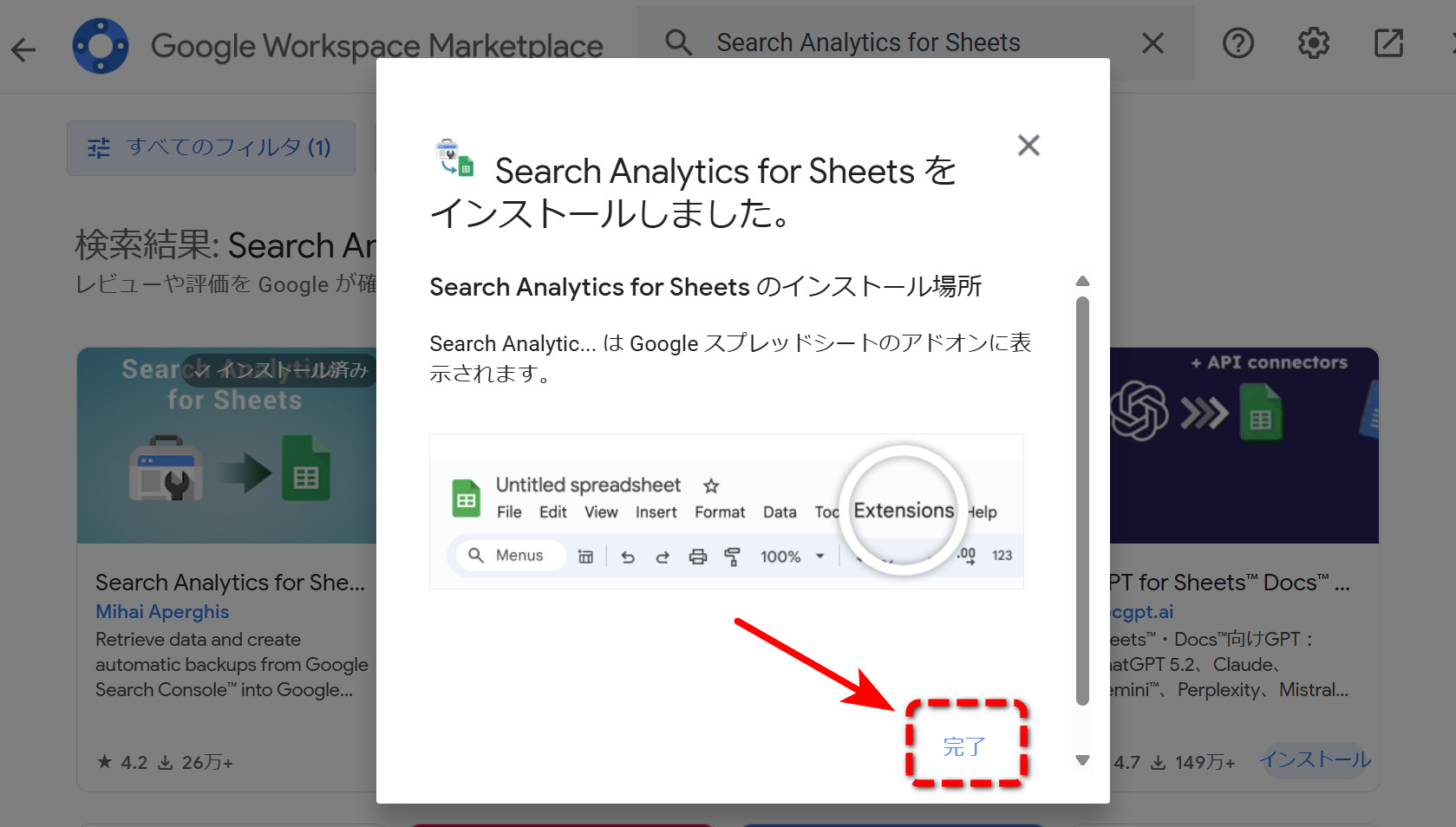
Task: Click the dialog scrollbar down arrow
Action: (x=1082, y=760)
